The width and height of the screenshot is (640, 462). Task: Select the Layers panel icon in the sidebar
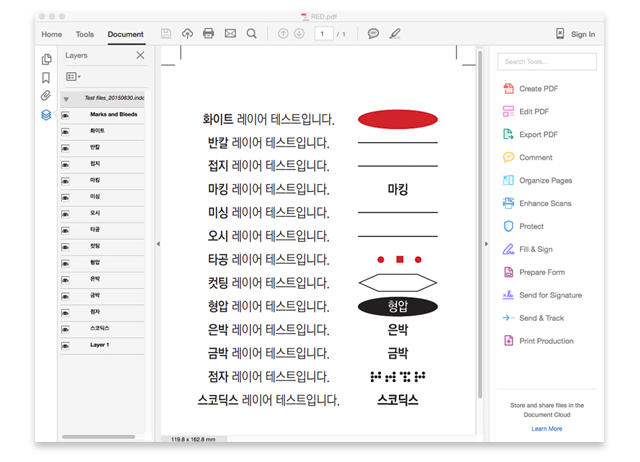point(46,115)
